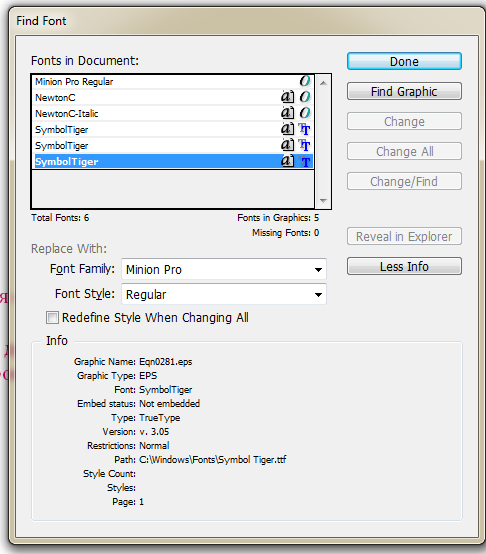
Task: Click the Not embedded status text
Action: 170,403
